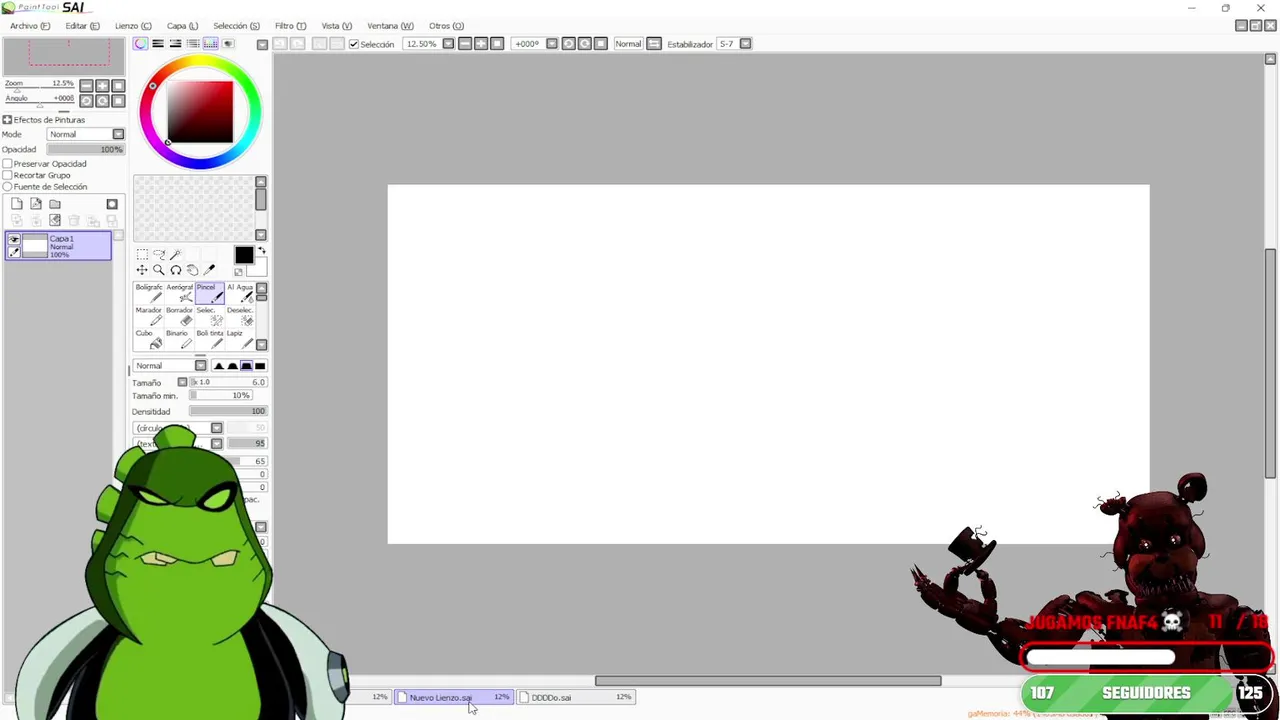
Task: Click zoom out minus button in navigator
Action: tap(86, 86)
